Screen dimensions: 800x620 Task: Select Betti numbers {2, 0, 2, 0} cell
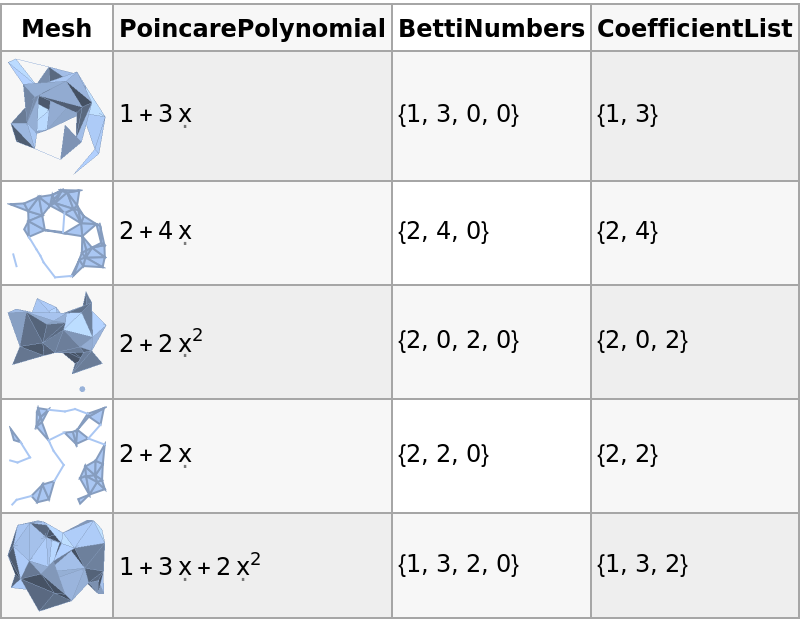(458, 341)
